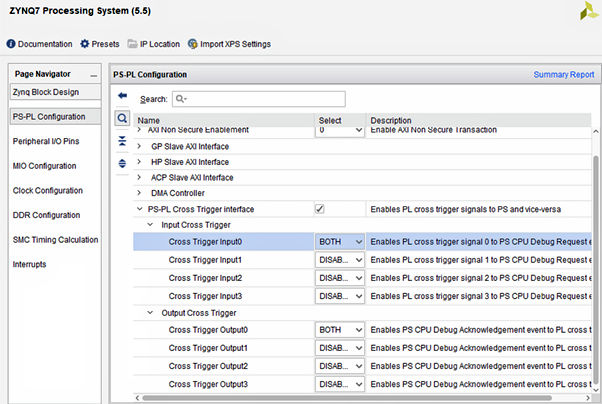This screenshot has height=404, width=602.
Task: Expand the DMA Controller tree node
Action: 139,193
